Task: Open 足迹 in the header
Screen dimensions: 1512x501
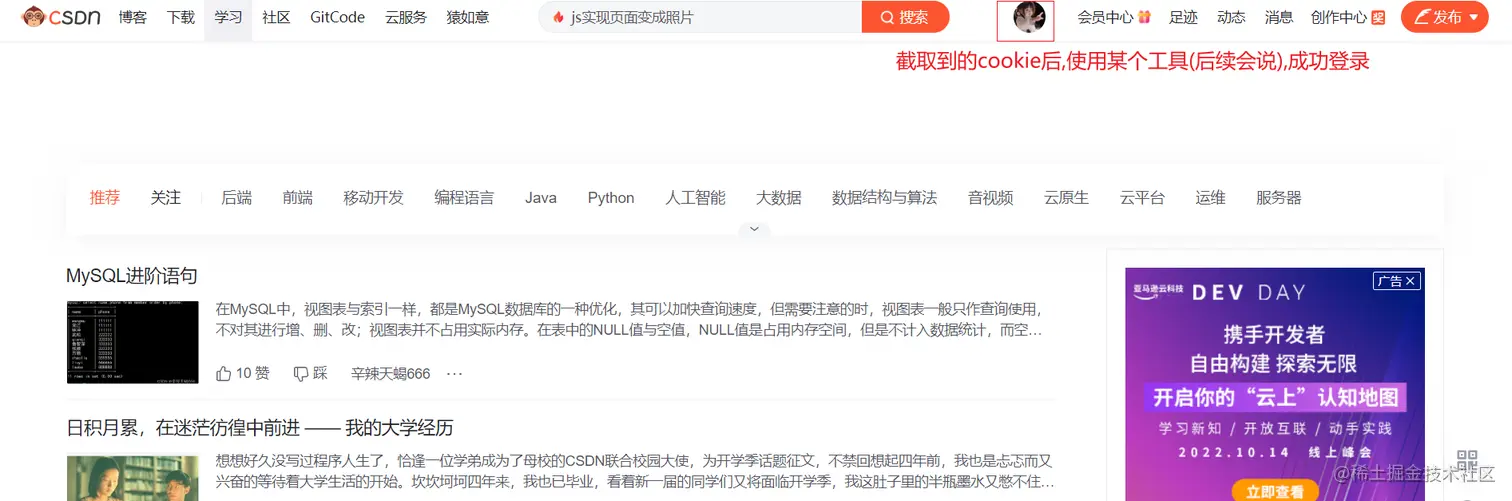Action: click(1183, 17)
